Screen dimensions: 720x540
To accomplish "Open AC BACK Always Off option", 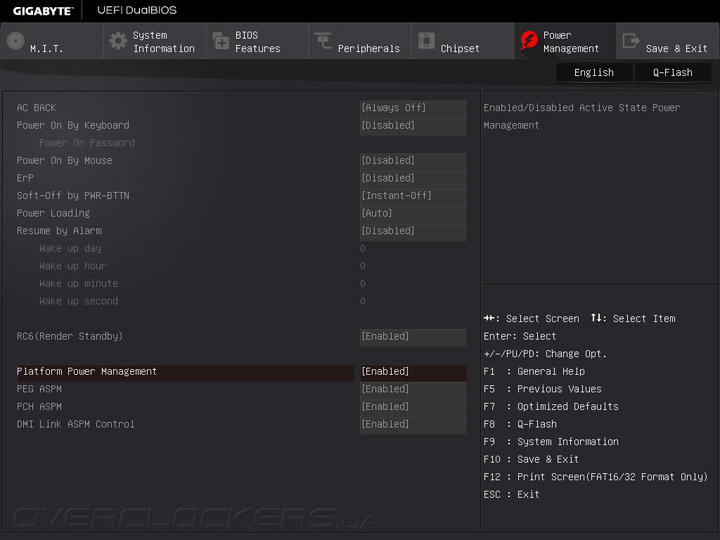I will coord(413,108).
